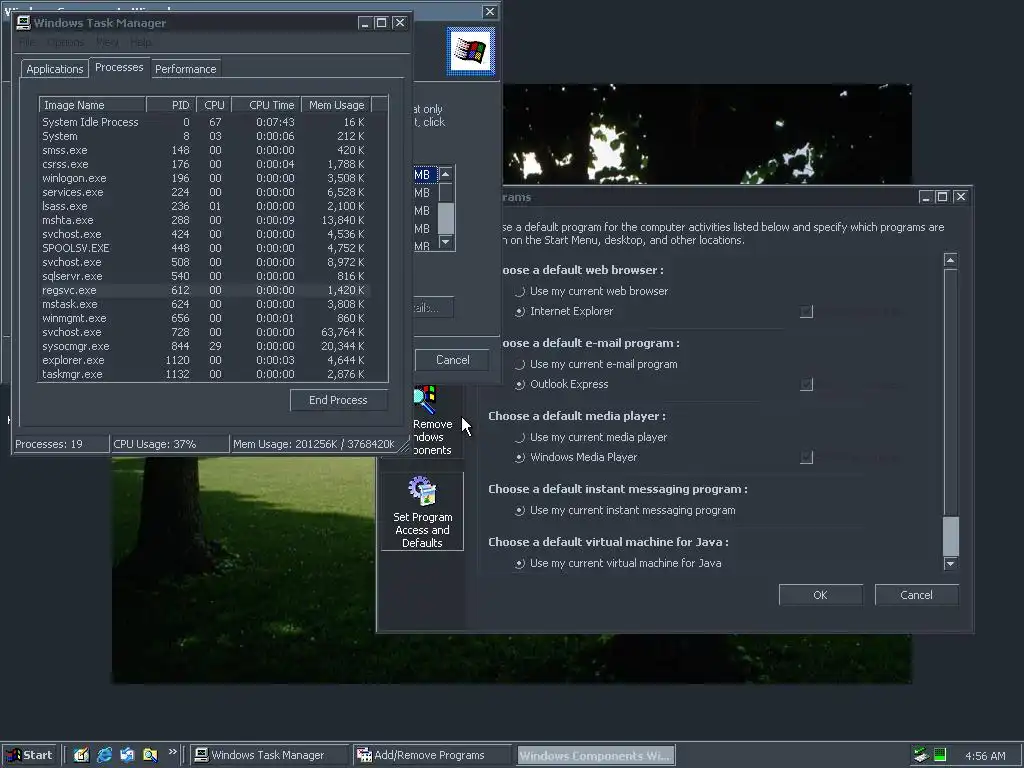1024x768 pixels.
Task: Click the components list scrollbar thumb
Action: pos(445,218)
